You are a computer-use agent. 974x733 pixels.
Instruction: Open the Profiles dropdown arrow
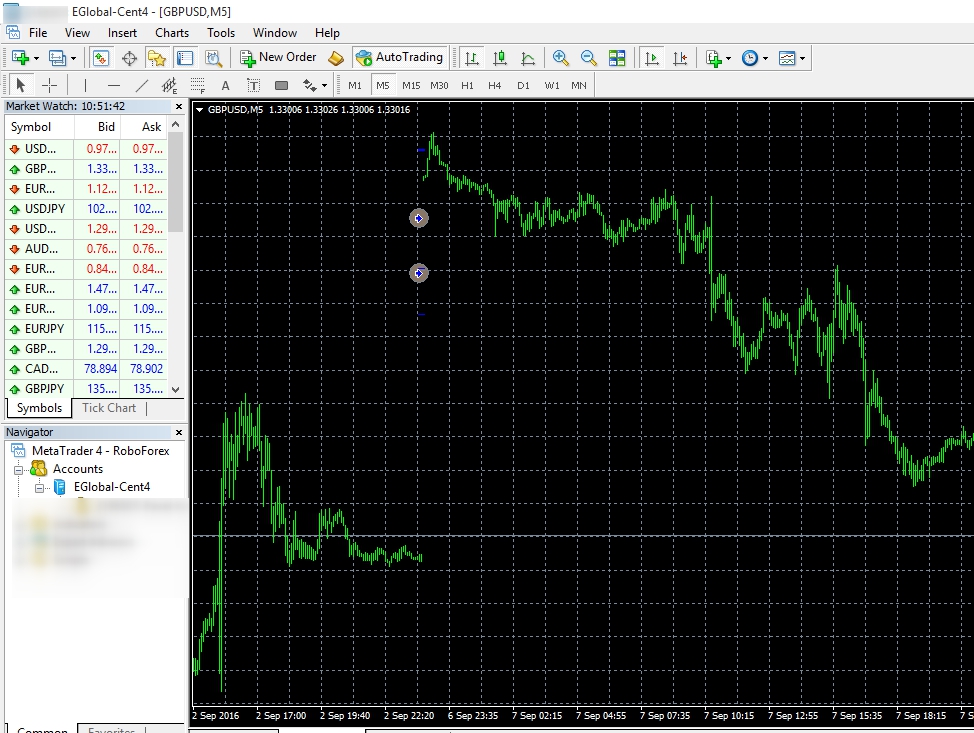click(73, 58)
